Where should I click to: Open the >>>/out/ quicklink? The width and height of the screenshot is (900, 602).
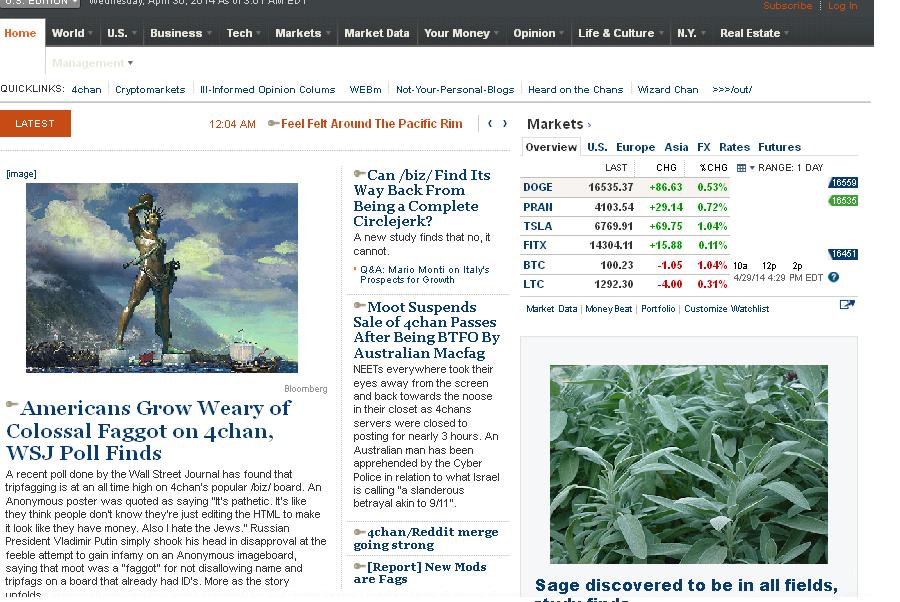732,90
